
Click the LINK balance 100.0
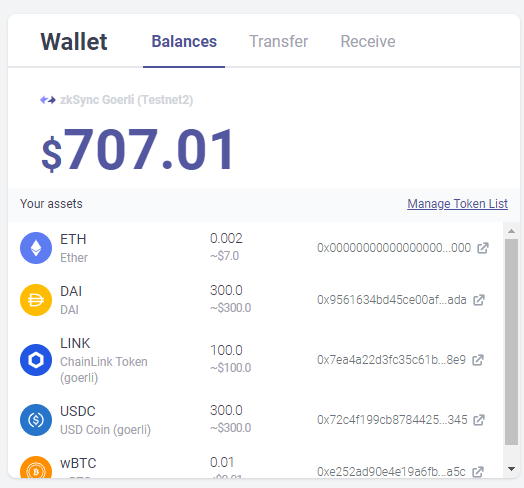226,350
